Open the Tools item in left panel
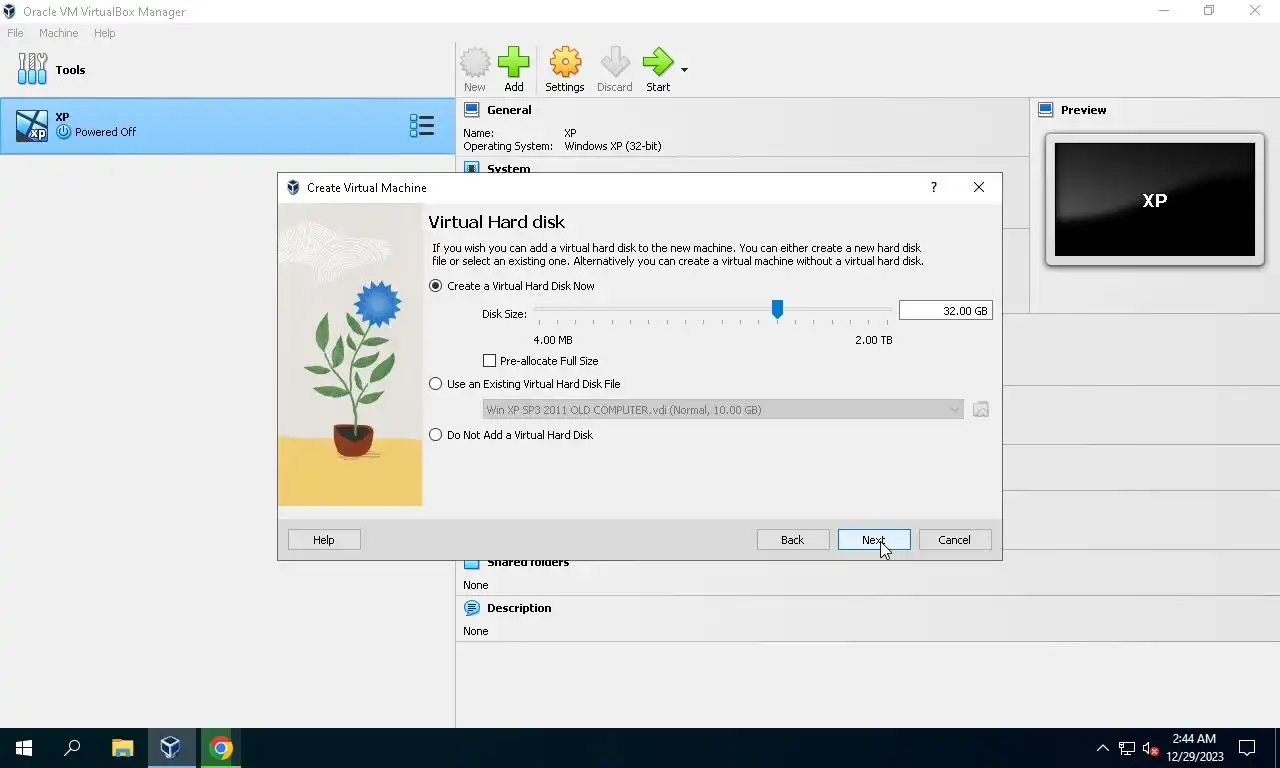 pyautogui.click(x=227, y=70)
